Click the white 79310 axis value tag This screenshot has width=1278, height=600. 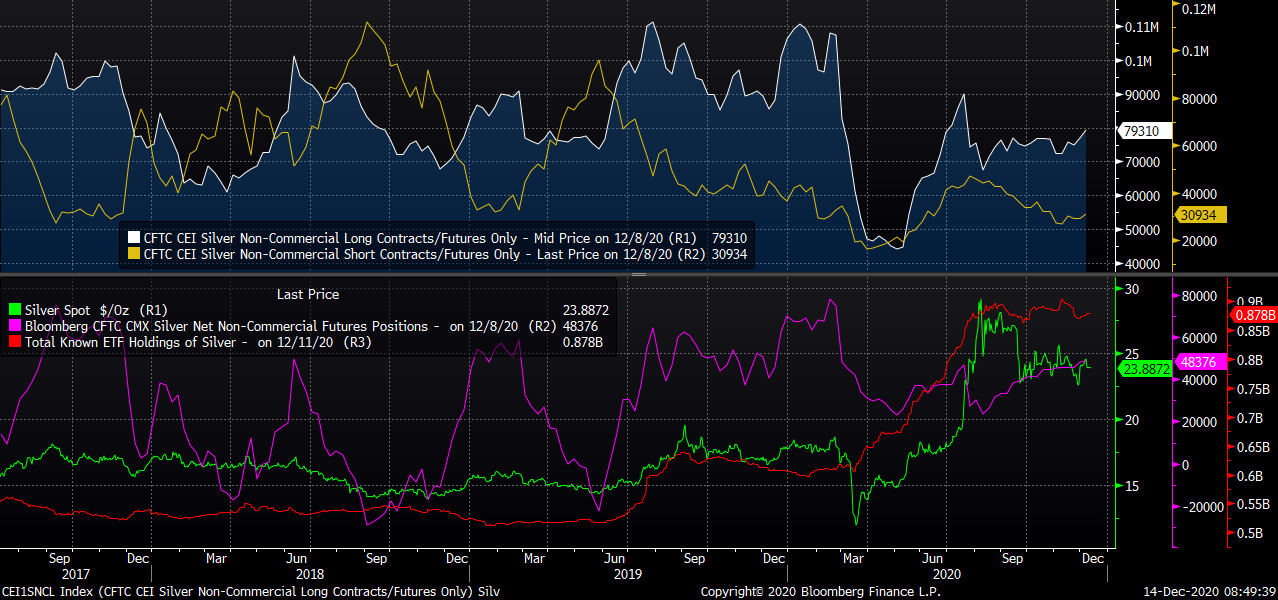[x=1140, y=131]
